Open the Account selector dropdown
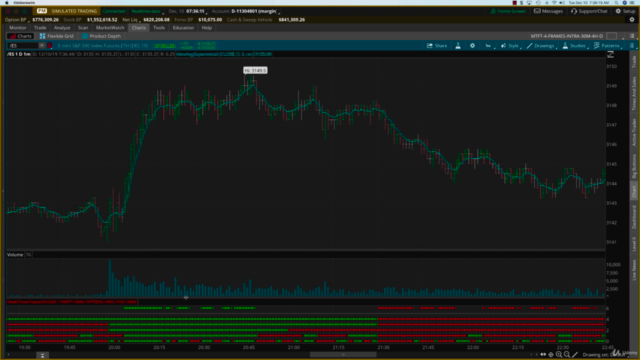This screenshot has width=640, height=360. click(x=245, y=11)
